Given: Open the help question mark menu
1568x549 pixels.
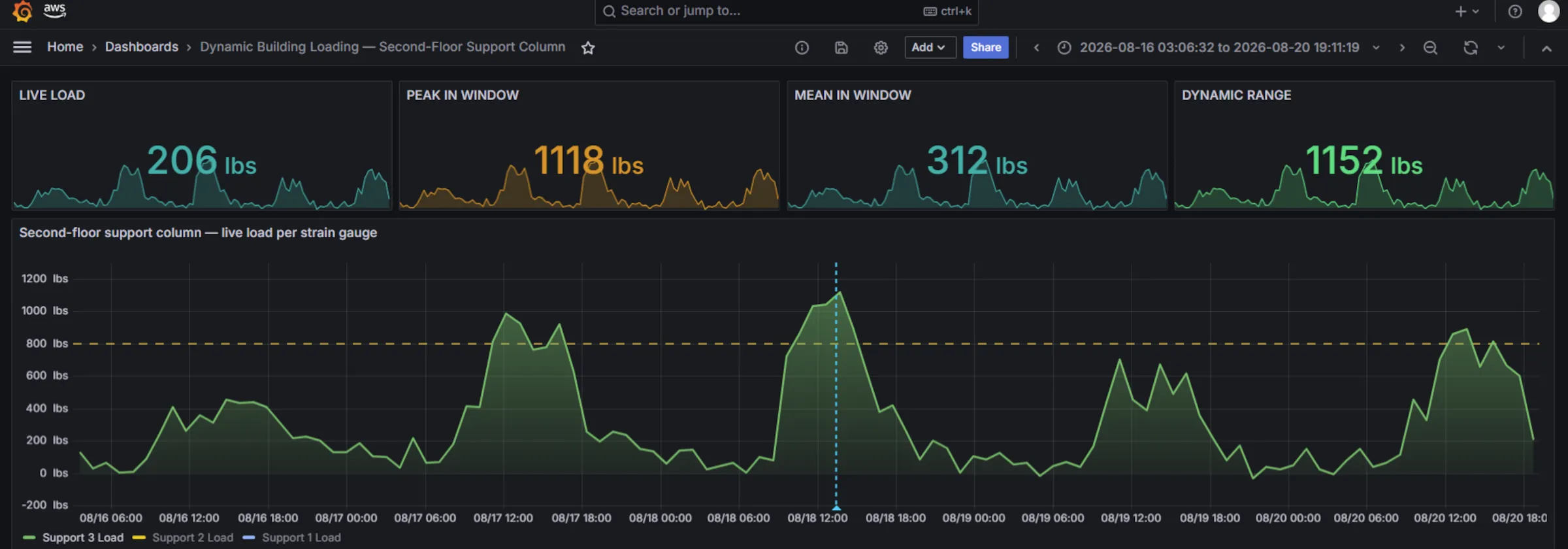Looking at the screenshot, I should point(1515,11).
